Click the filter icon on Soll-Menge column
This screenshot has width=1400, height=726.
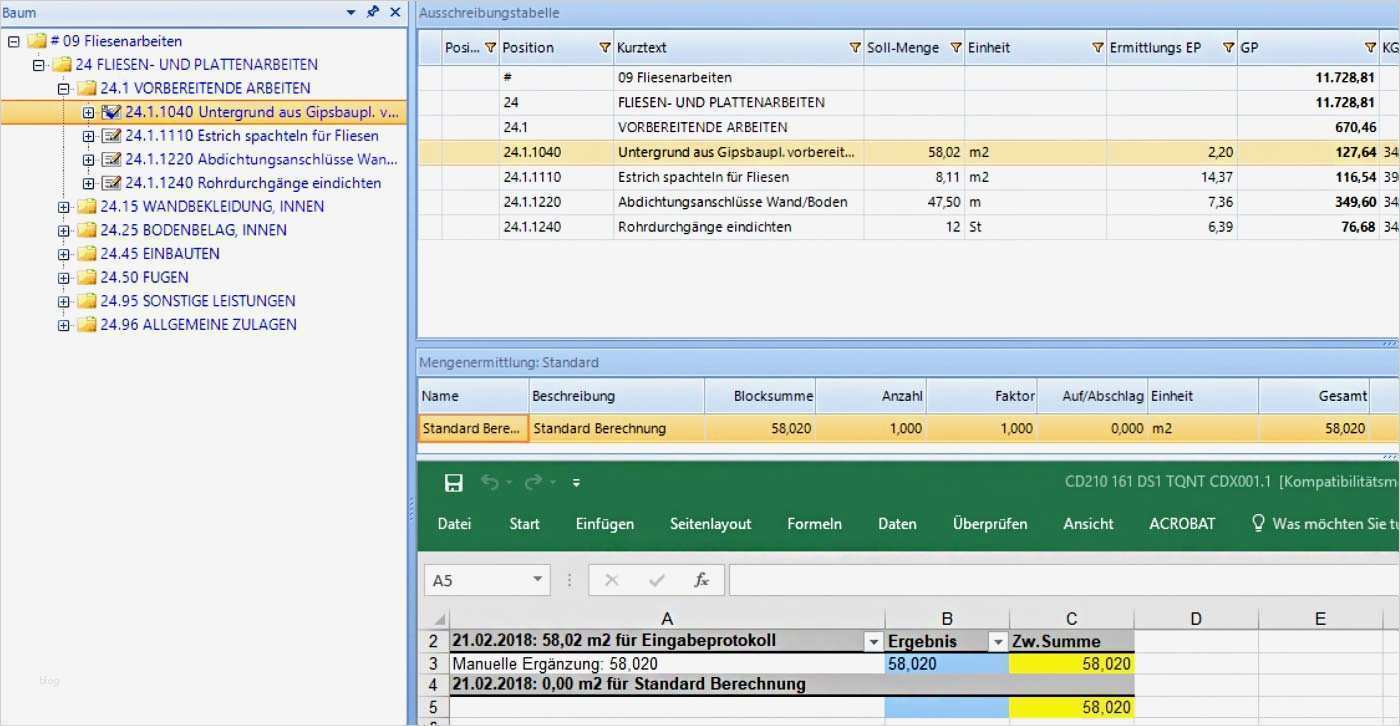tap(955, 48)
